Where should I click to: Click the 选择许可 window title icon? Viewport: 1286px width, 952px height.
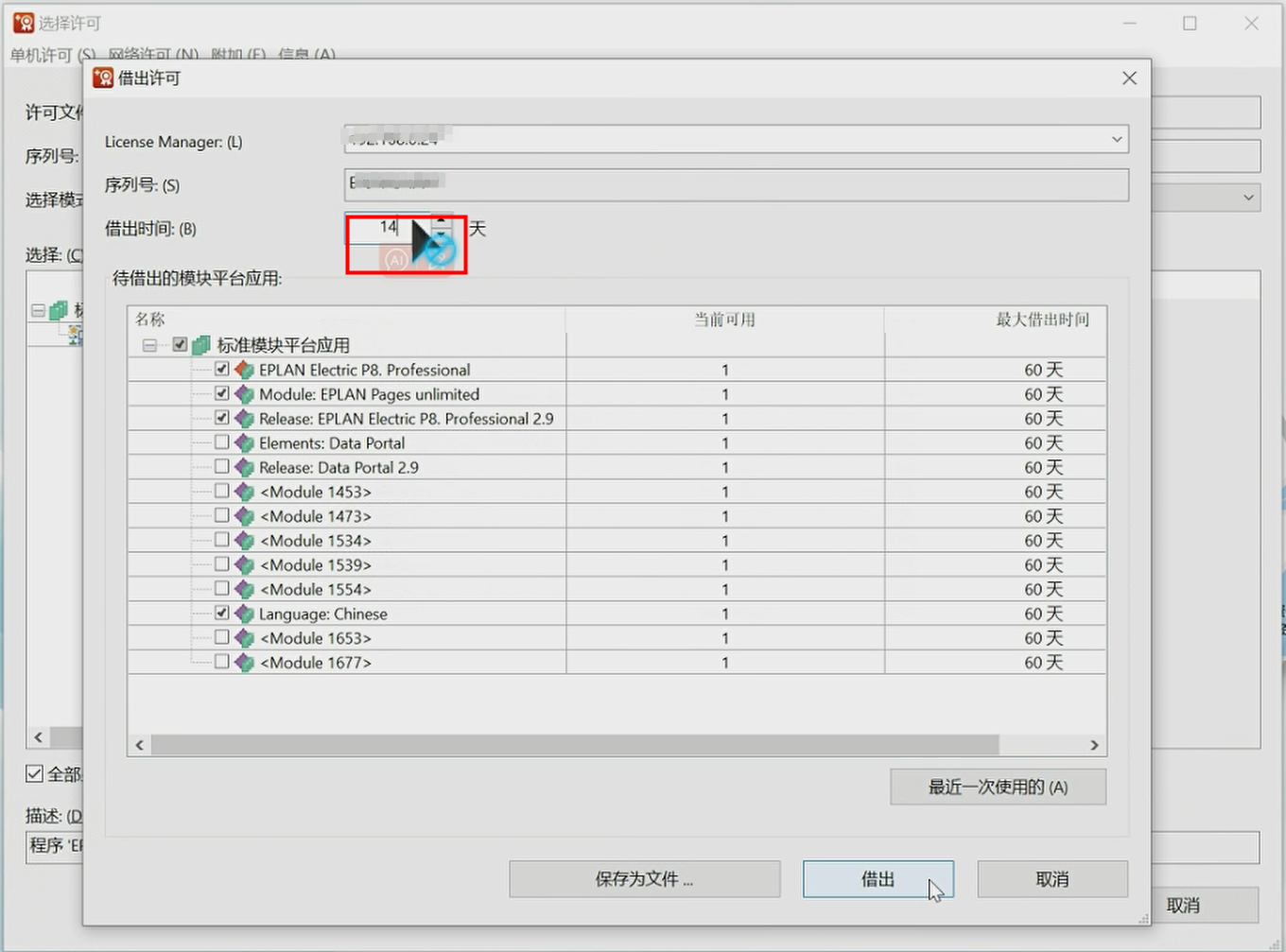pyautogui.click(x=24, y=23)
